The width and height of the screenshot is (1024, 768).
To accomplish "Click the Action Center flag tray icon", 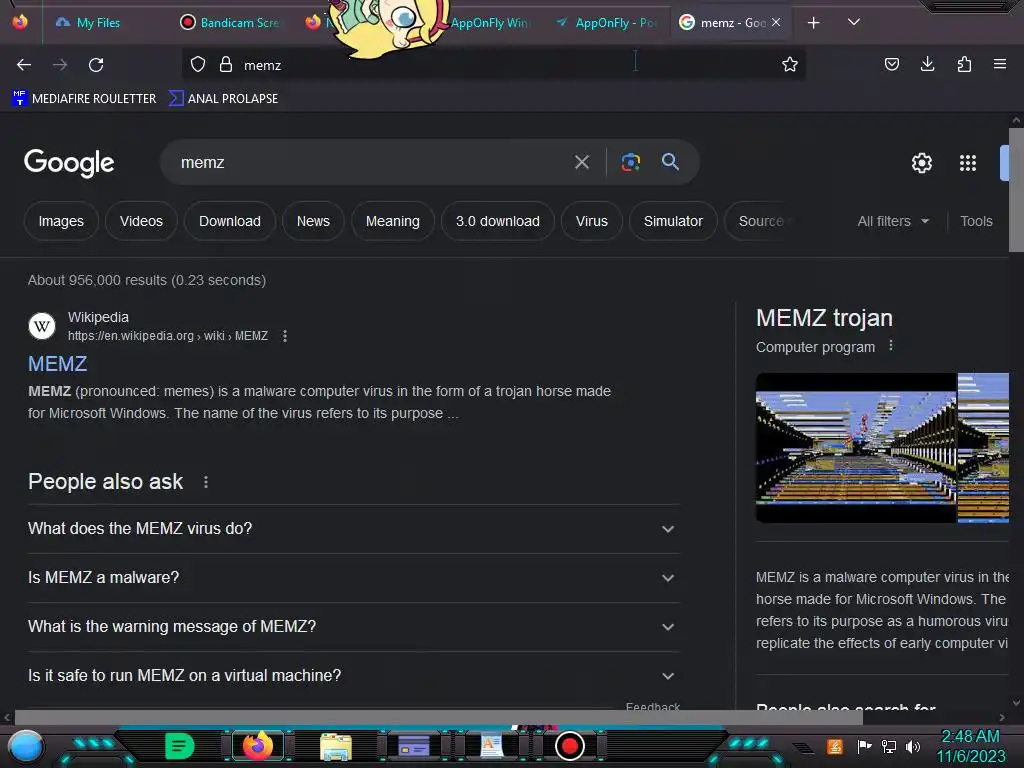I will click(864, 746).
